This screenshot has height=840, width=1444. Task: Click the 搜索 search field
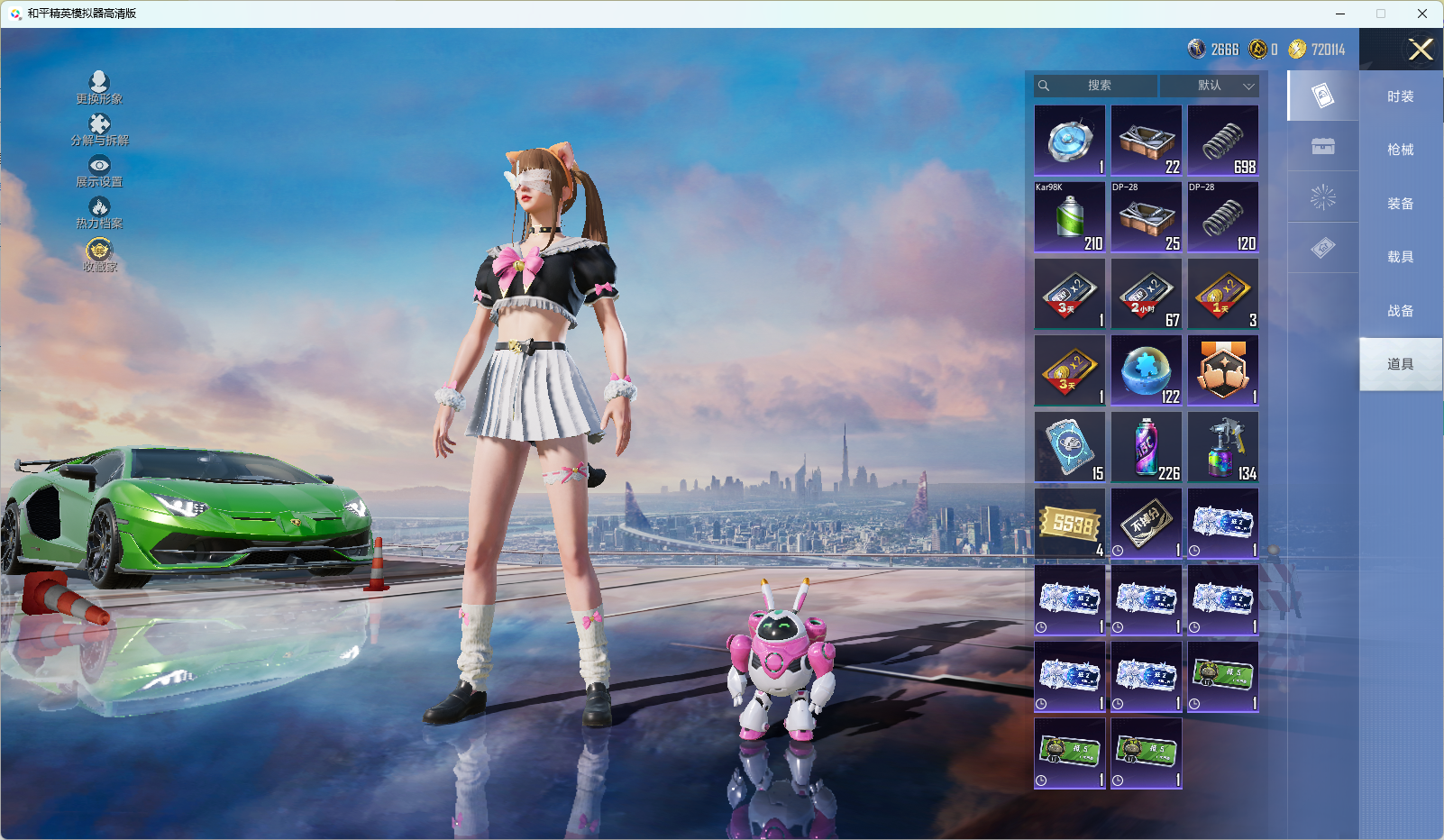1095,86
